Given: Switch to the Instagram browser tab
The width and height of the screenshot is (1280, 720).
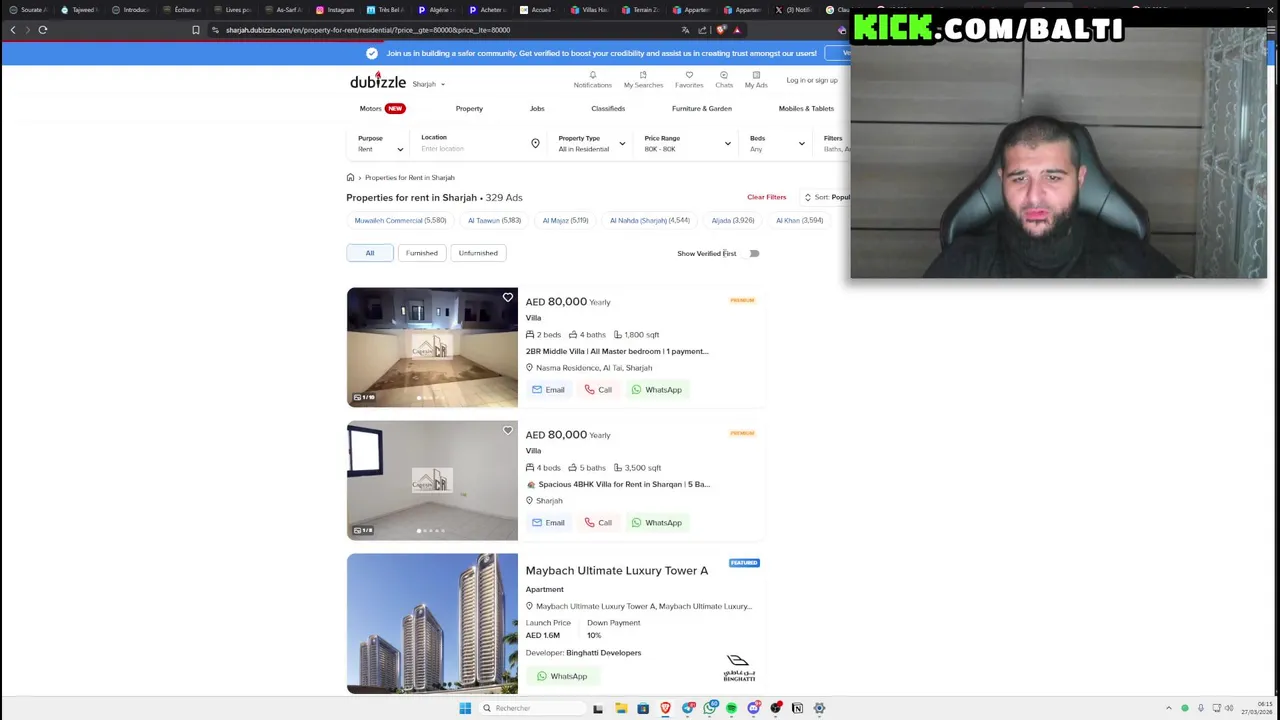Looking at the screenshot, I should 335,10.
